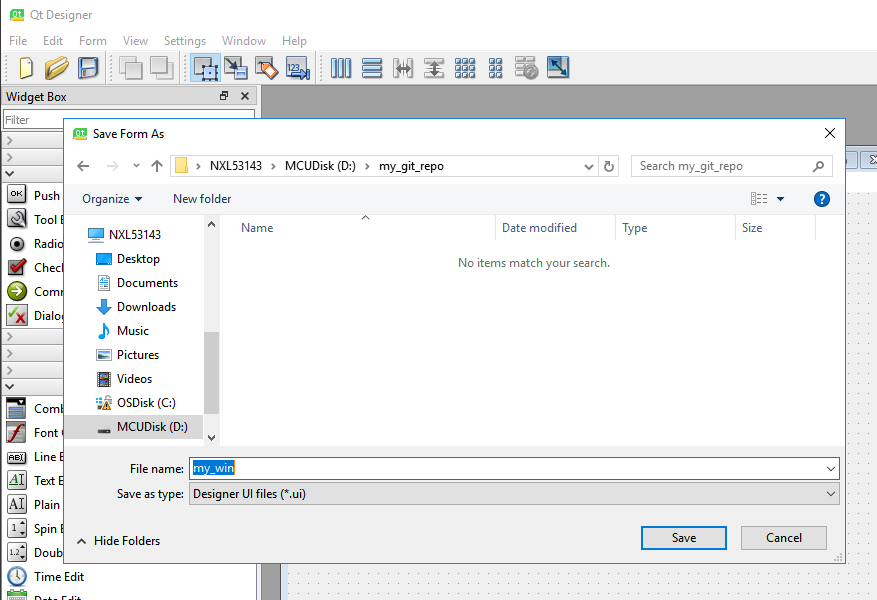877x600 pixels.
Task: Refresh the my_git_repo folder view
Action: (x=609, y=166)
